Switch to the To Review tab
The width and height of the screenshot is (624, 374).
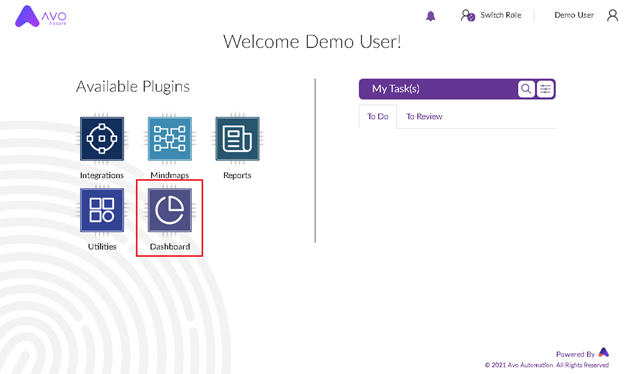[x=424, y=117]
